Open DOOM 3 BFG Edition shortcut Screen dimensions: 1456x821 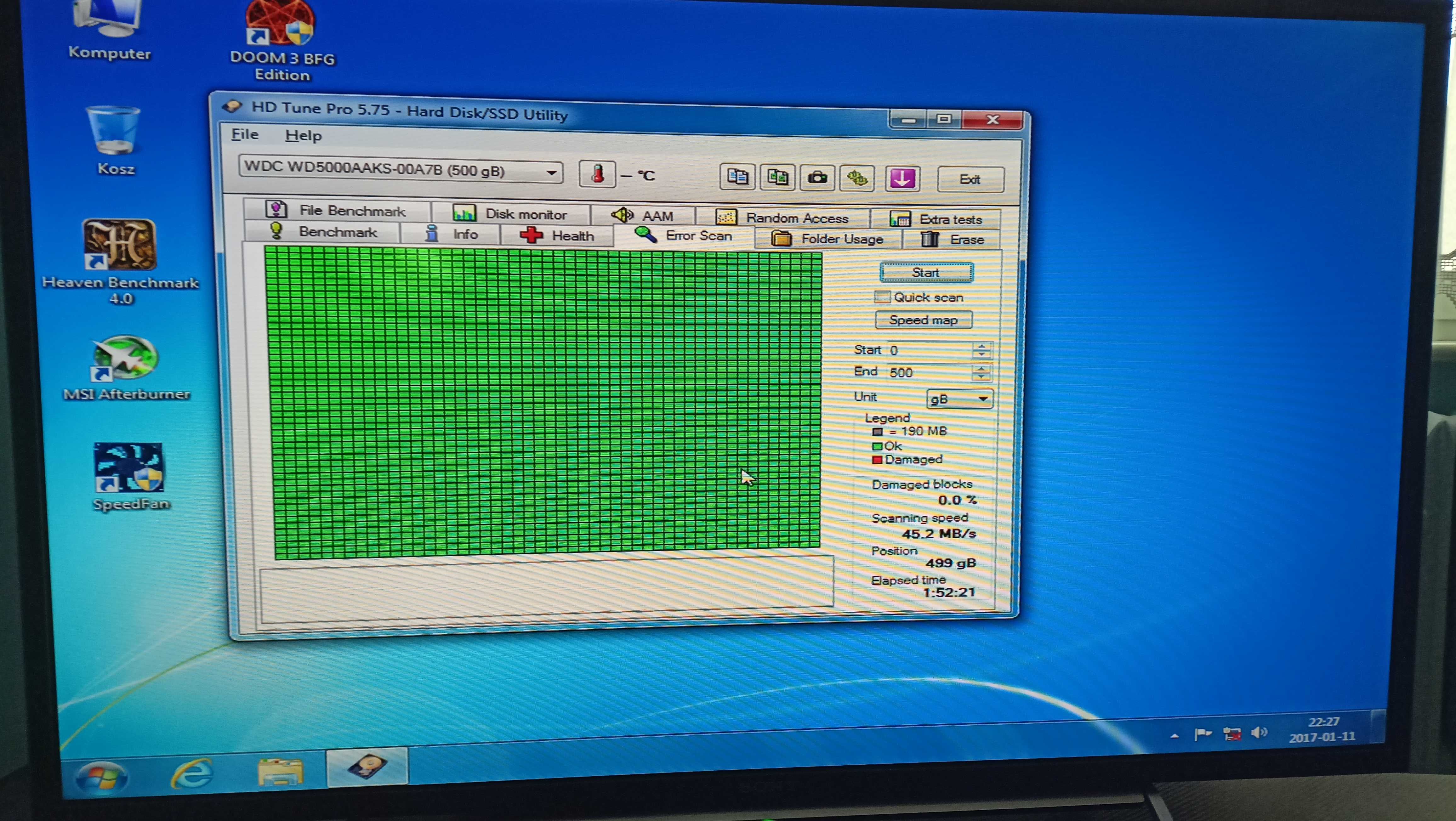(x=282, y=40)
